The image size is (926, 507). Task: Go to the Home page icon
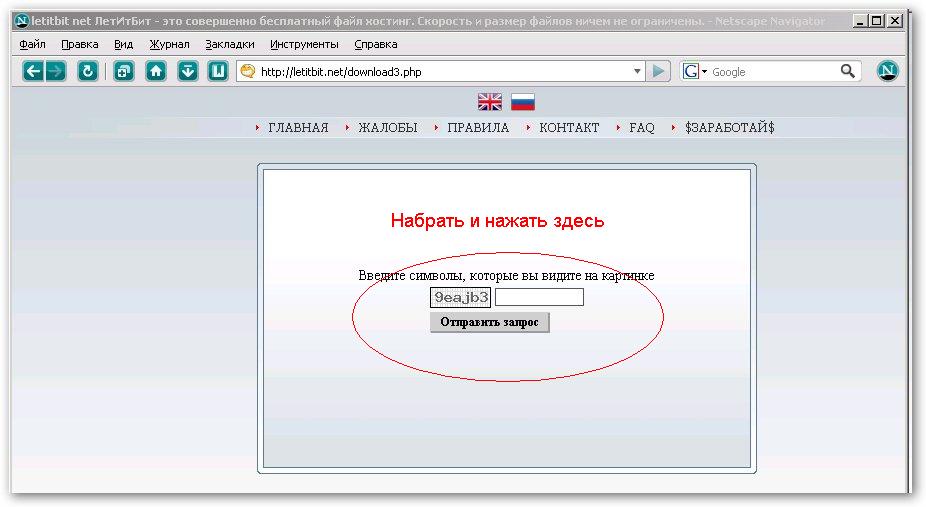(x=156, y=71)
